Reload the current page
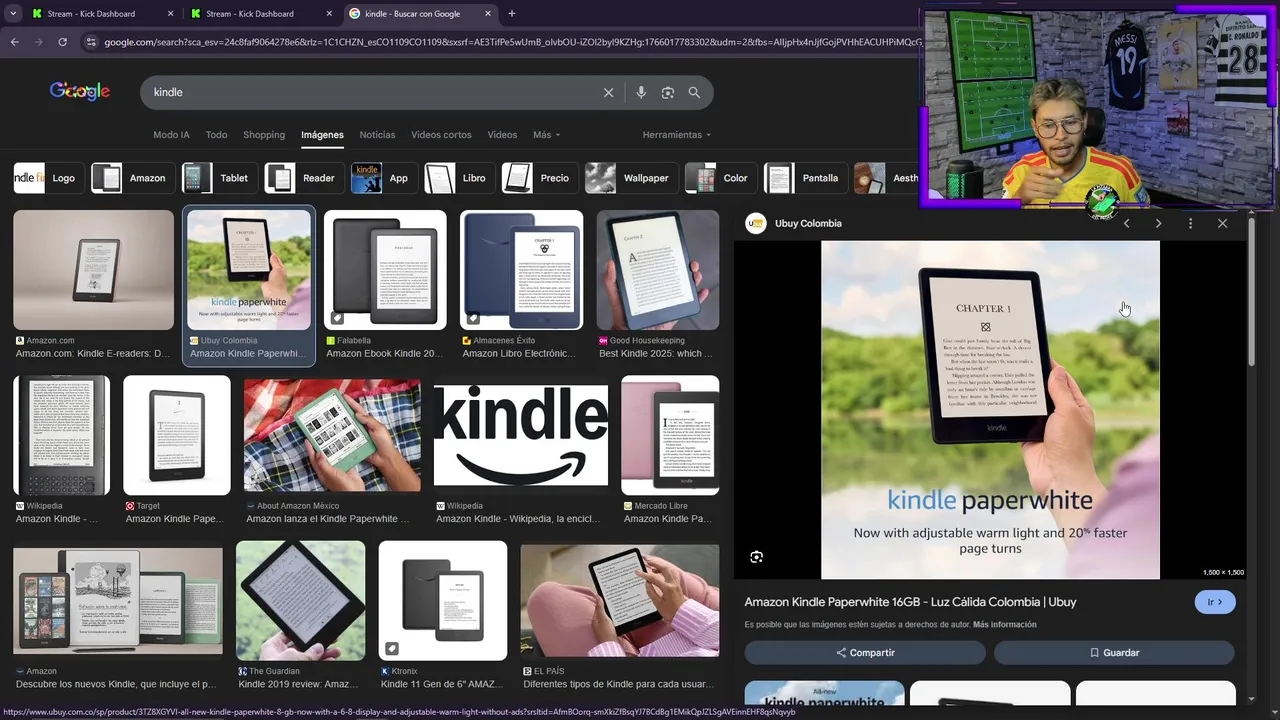The image size is (1280, 720). [62, 42]
